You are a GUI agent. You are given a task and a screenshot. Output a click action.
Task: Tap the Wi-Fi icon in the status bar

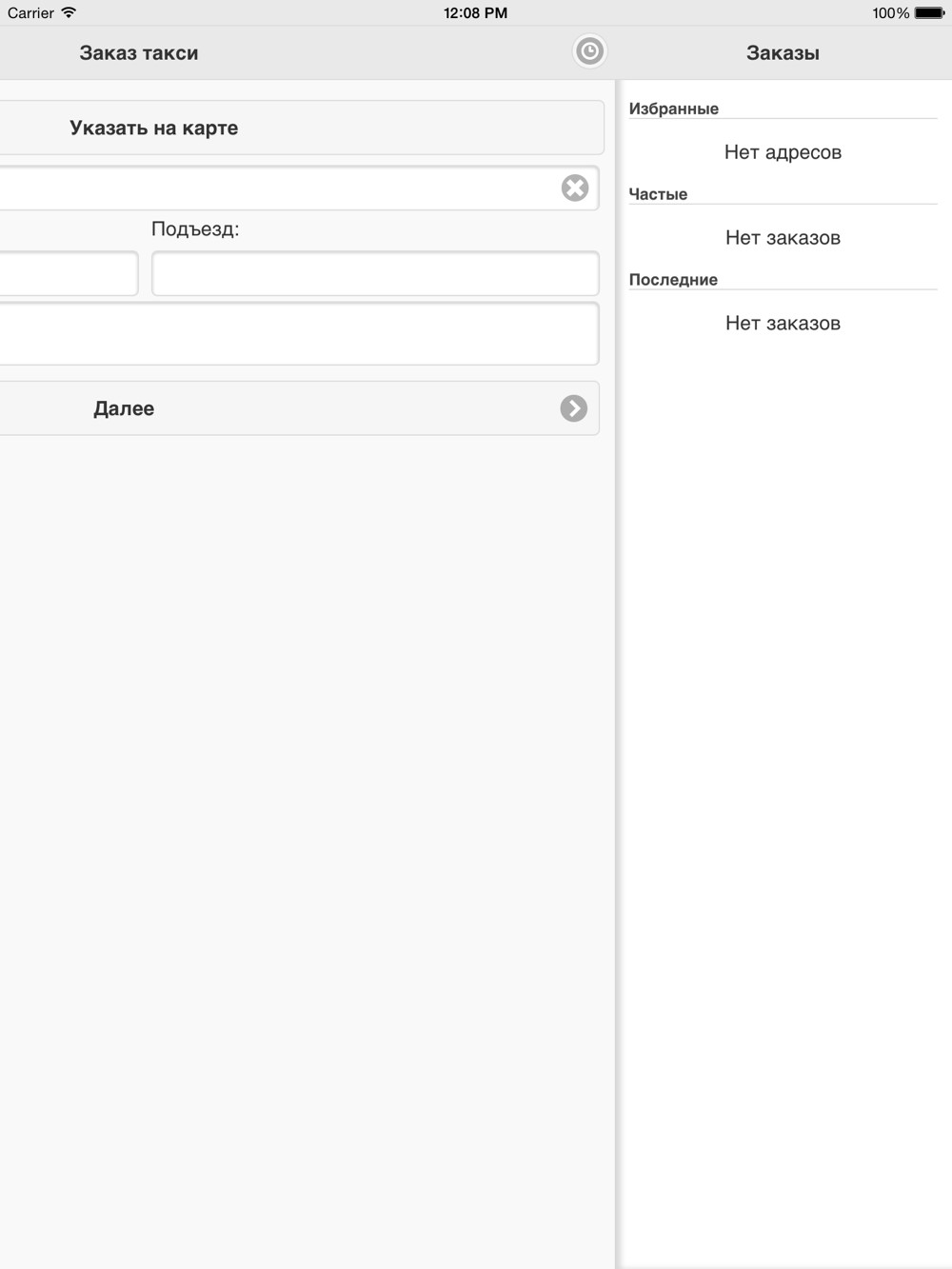click(x=69, y=12)
